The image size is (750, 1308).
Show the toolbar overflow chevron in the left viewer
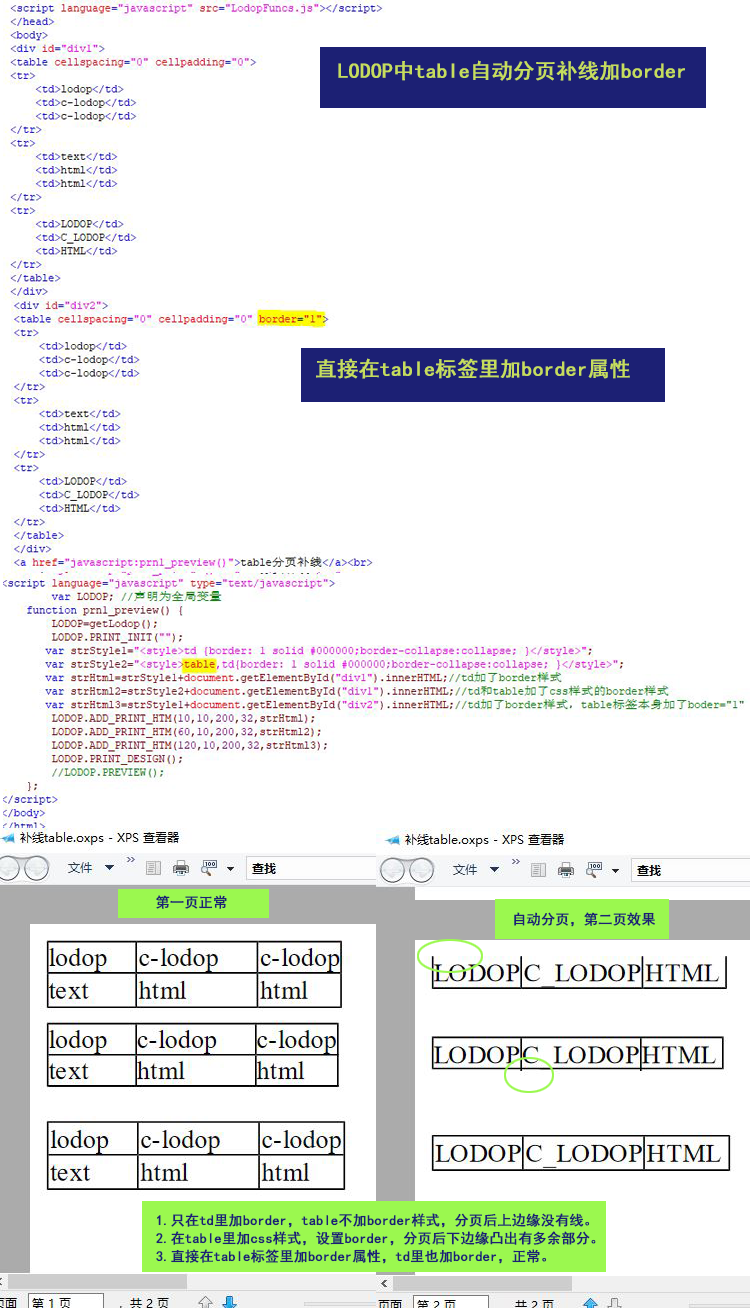pos(130,860)
